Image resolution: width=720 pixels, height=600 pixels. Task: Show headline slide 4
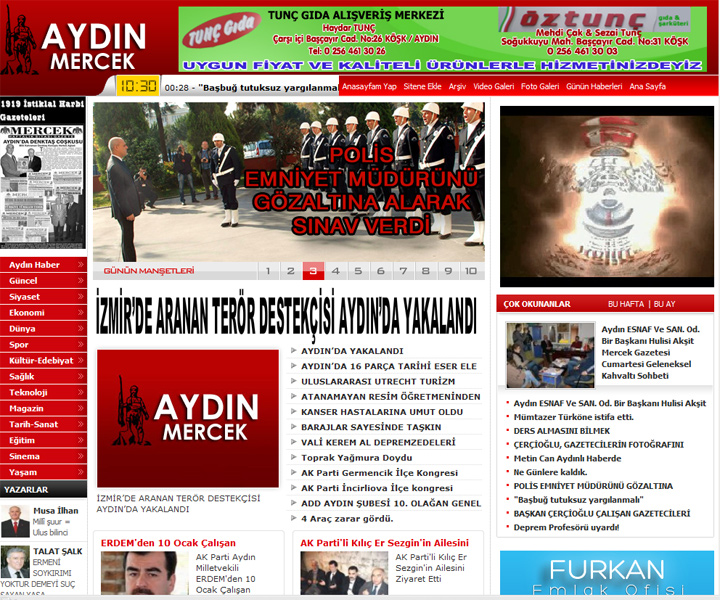pos(336,271)
